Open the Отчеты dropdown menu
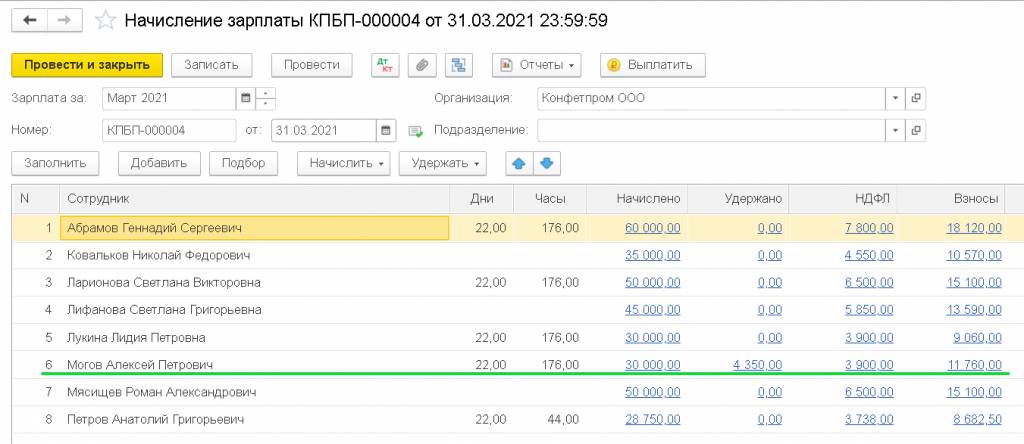1024x444 pixels. [x=536, y=65]
